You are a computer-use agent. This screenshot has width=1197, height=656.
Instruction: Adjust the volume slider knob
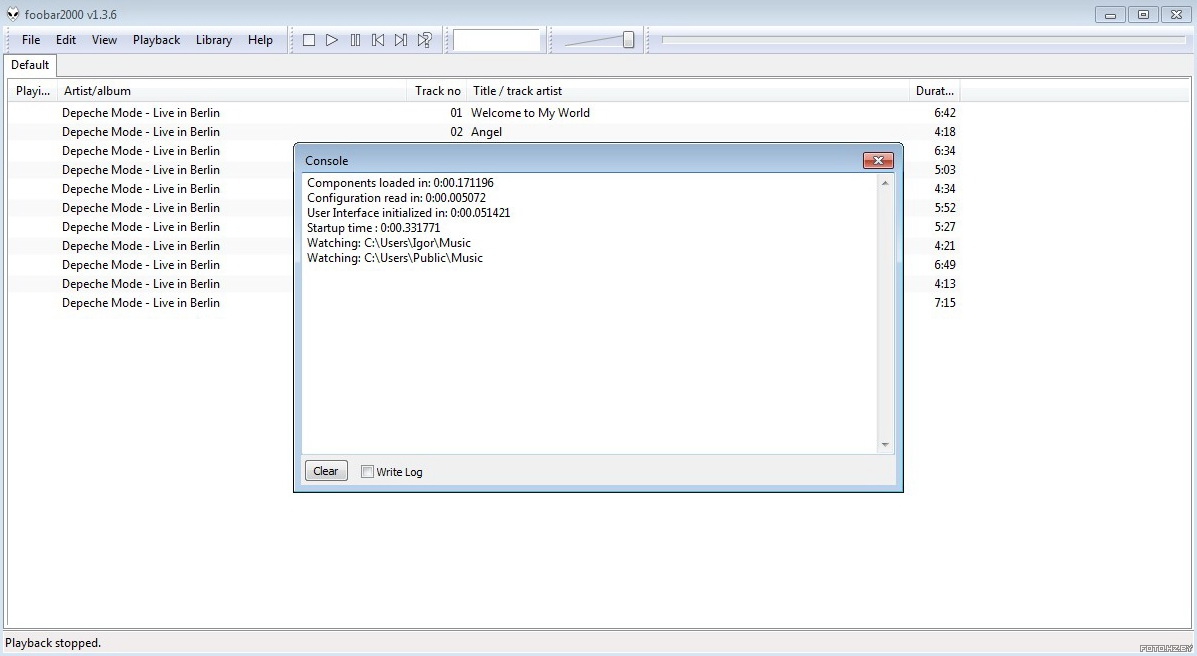(628, 40)
